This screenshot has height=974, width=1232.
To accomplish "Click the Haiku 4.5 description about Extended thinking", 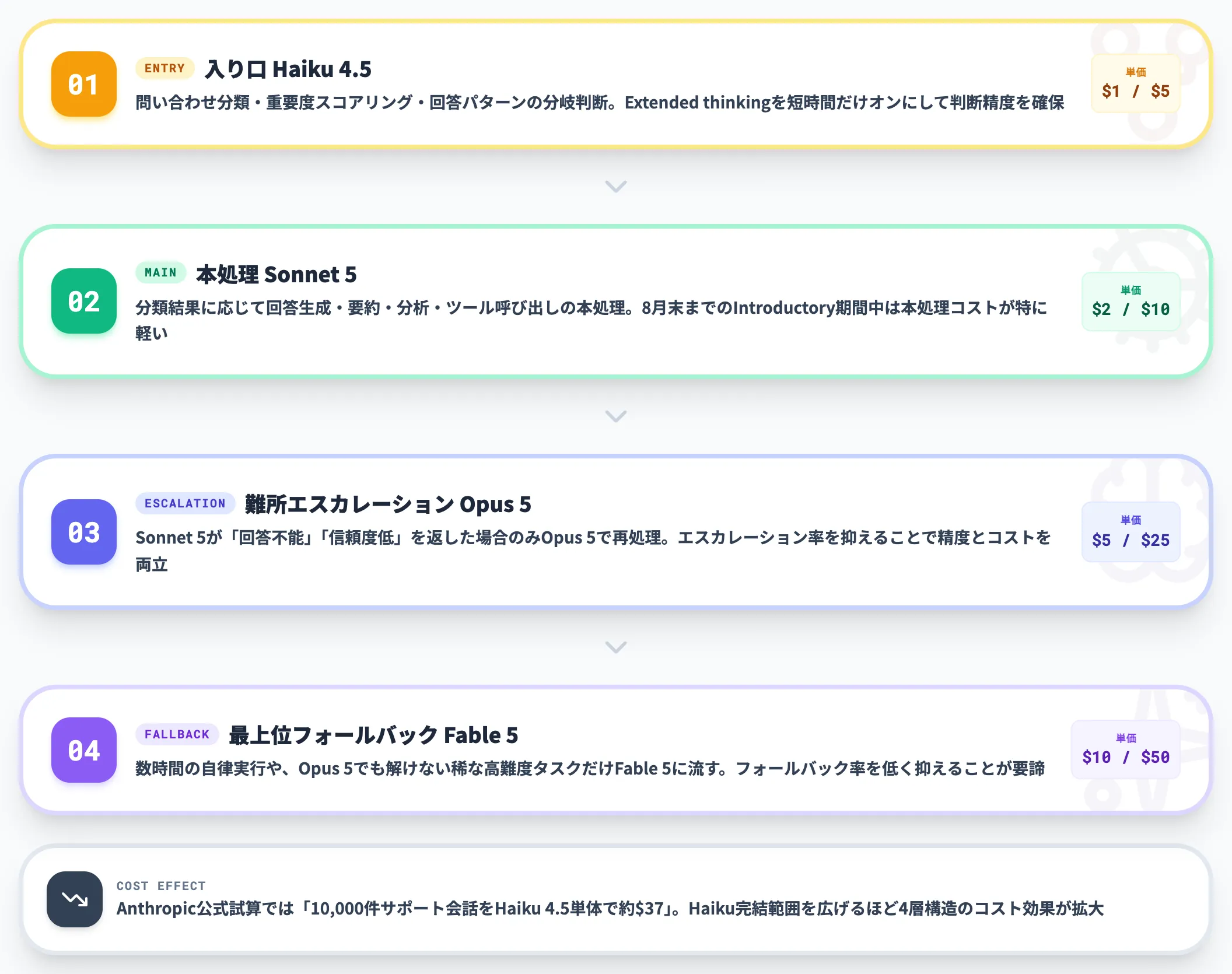I will click(600, 103).
